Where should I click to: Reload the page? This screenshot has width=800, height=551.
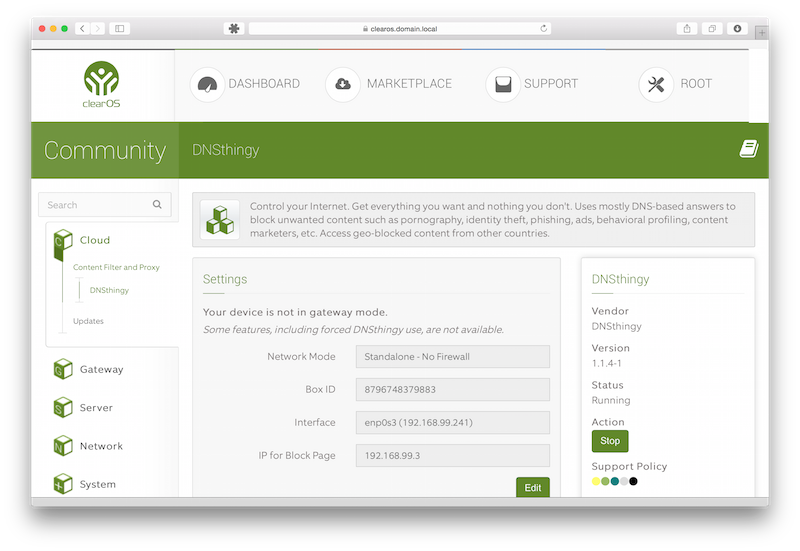(544, 29)
